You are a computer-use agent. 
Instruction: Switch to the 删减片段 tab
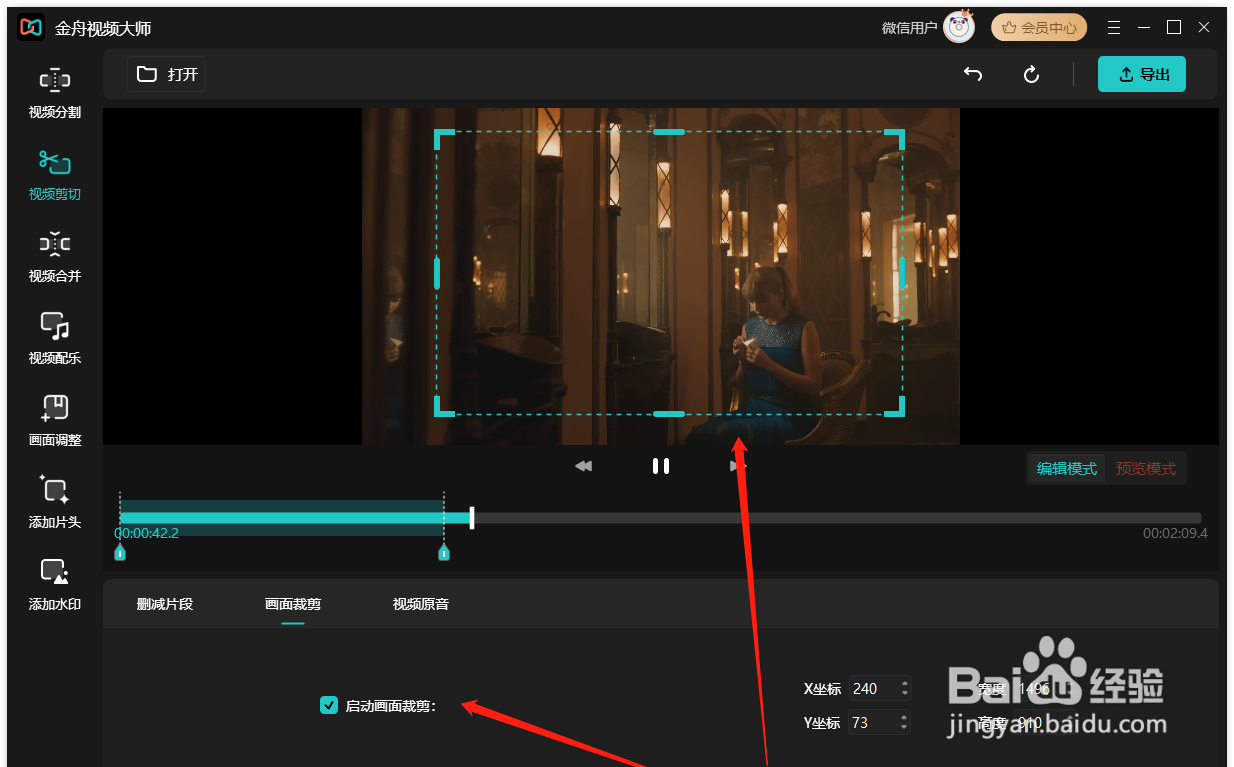165,604
